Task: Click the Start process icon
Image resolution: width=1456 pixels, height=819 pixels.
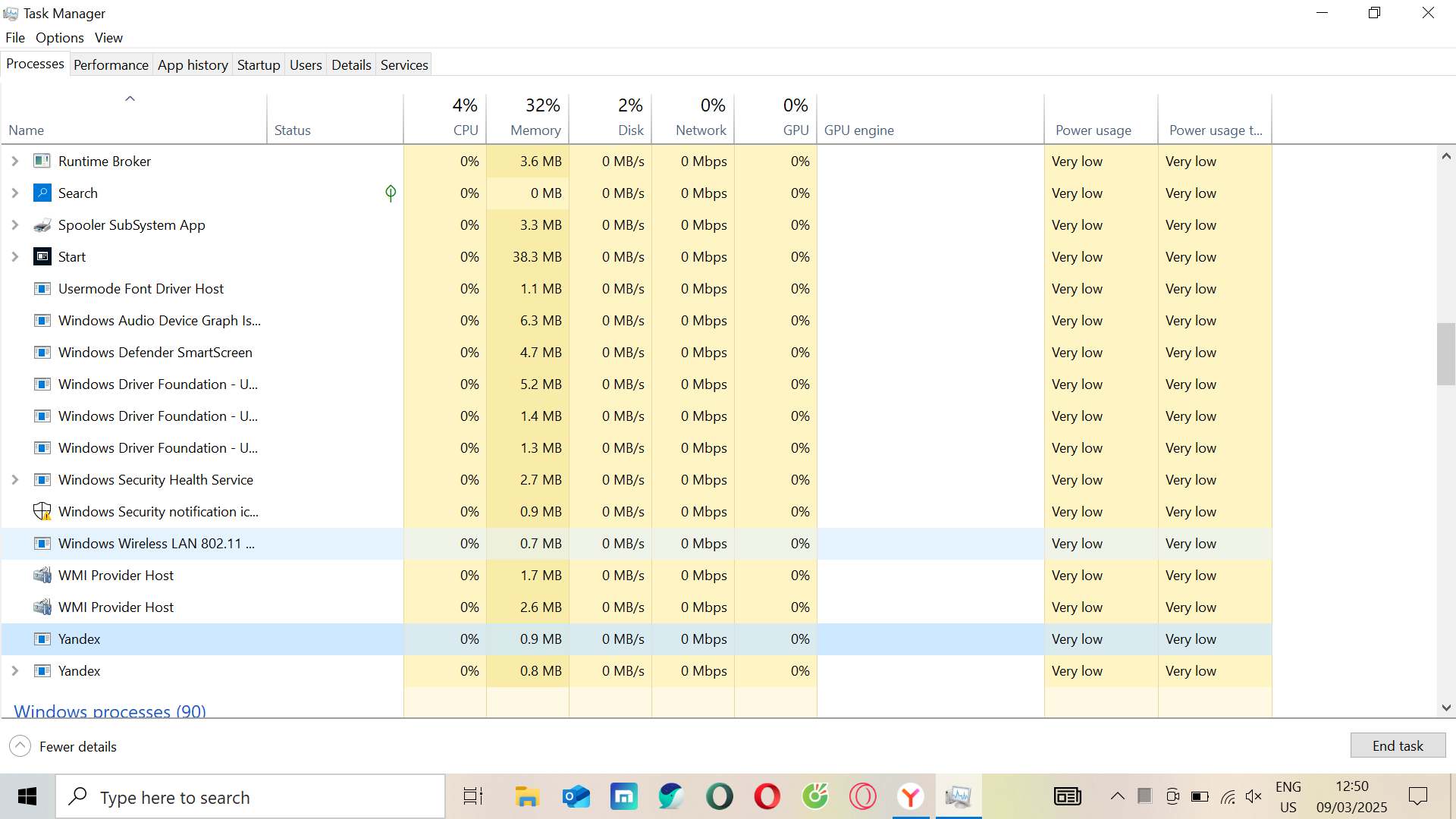Action: (x=42, y=257)
